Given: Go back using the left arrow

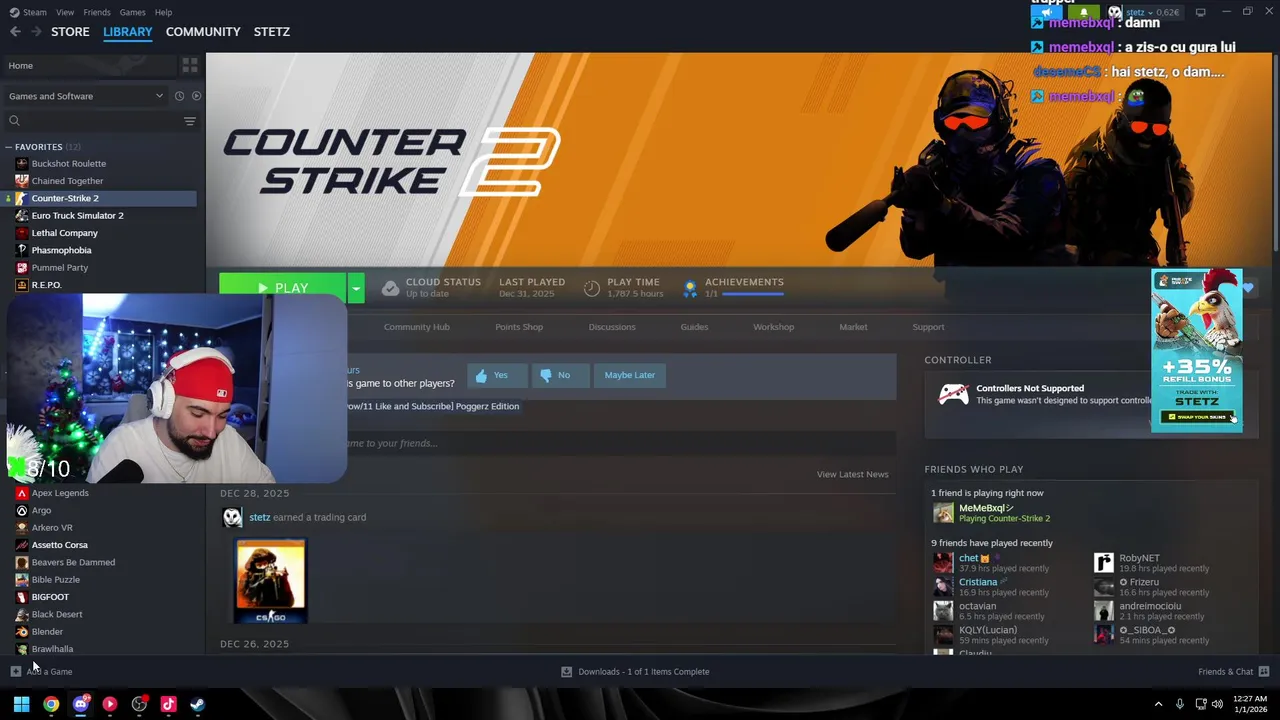Looking at the screenshot, I should (15, 32).
